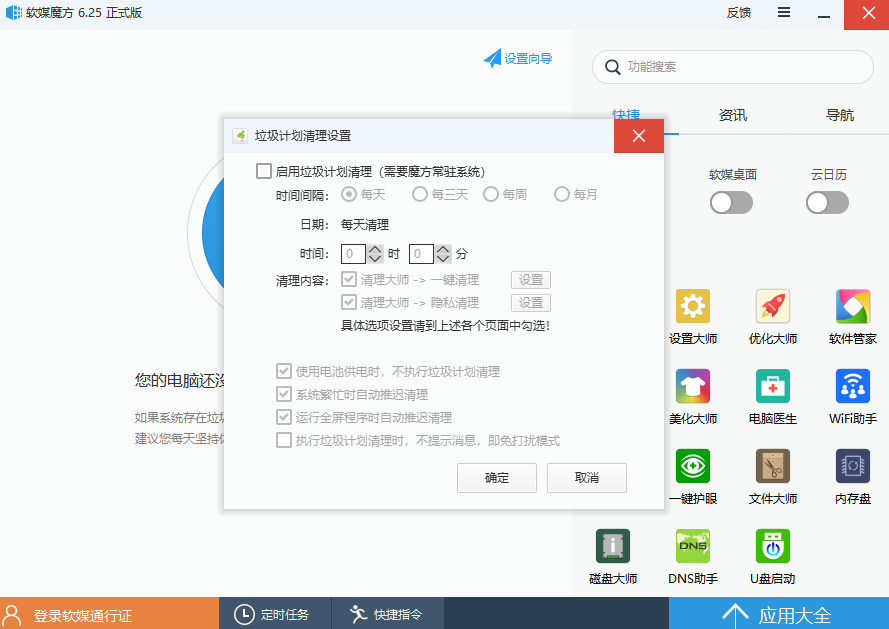The width and height of the screenshot is (889, 629).
Task: Open the U盘启动 icon
Action: click(x=773, y=546)
